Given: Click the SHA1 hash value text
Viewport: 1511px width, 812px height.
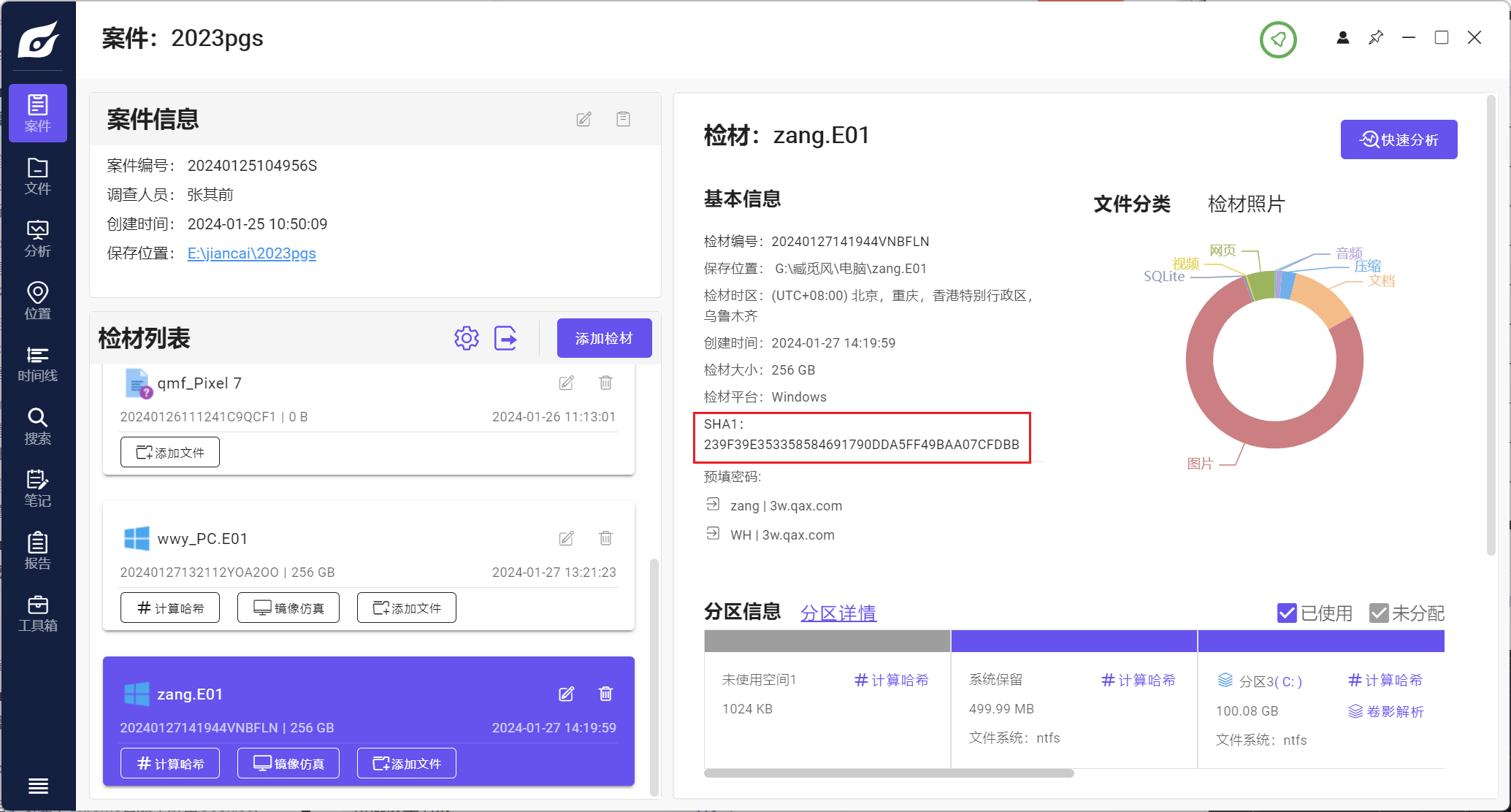Looking at the screenshot, I should [861, 444].
